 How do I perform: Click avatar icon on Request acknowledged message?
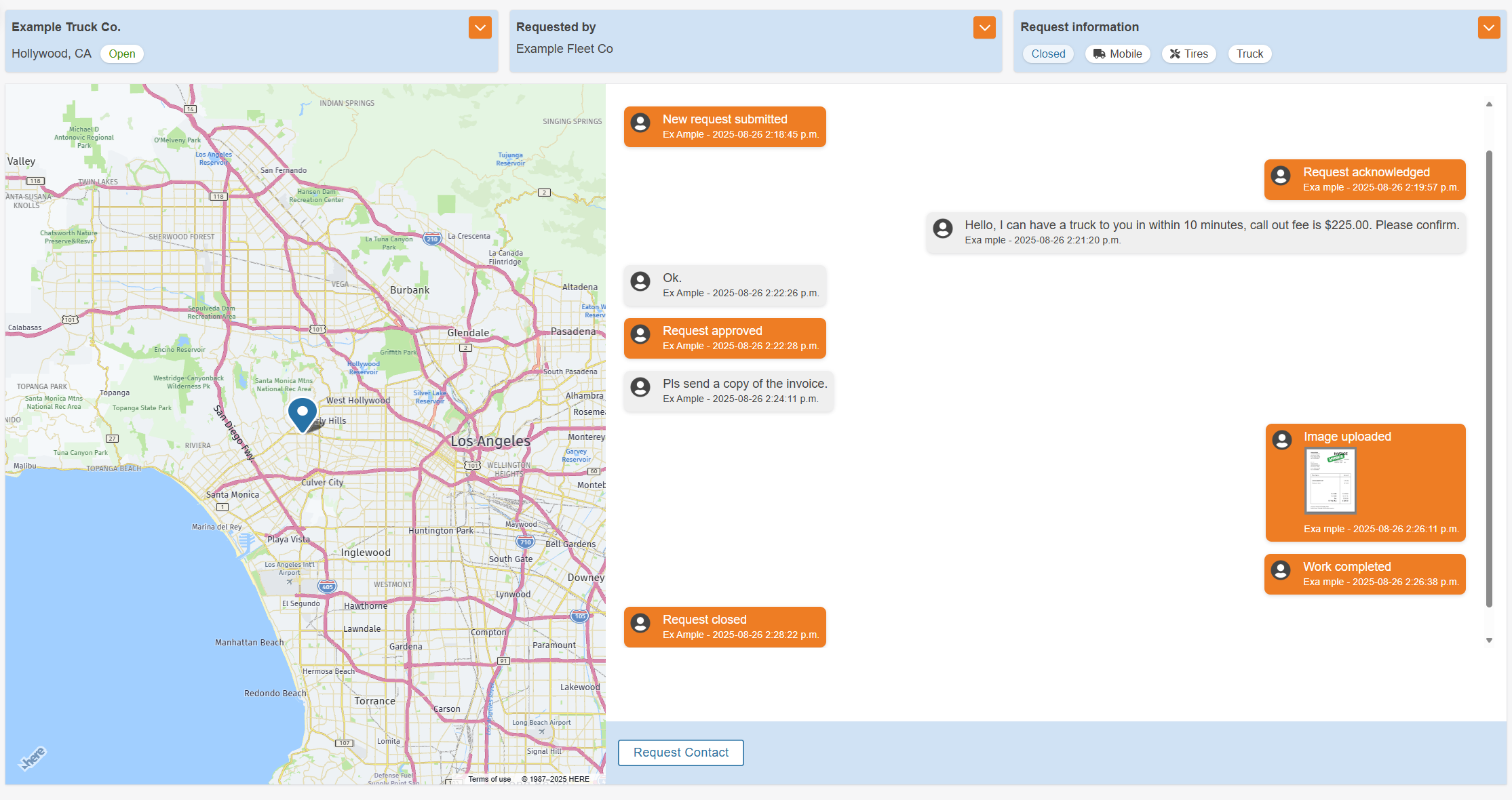click(1281, 176)
